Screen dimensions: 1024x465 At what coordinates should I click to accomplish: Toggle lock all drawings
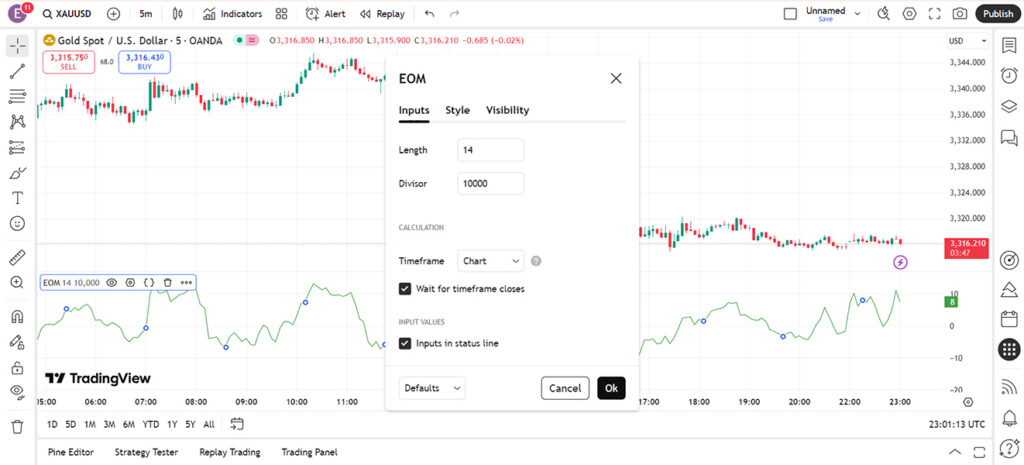pyautogui.click(x=18, y=367)
